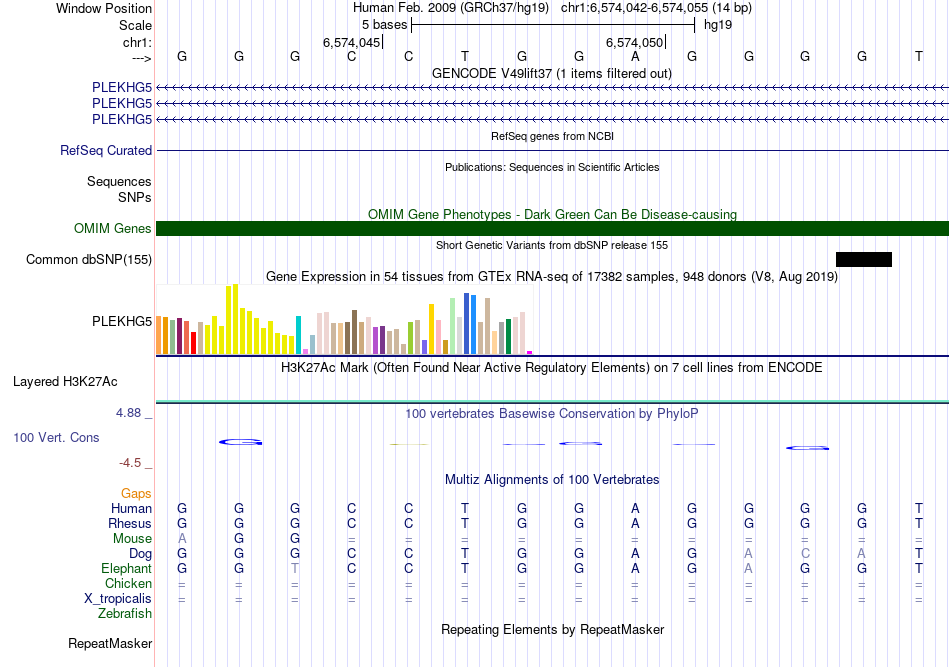Screen dimensions: 950x667
Task: Click the SNPs track label
Action: (135, 197)
